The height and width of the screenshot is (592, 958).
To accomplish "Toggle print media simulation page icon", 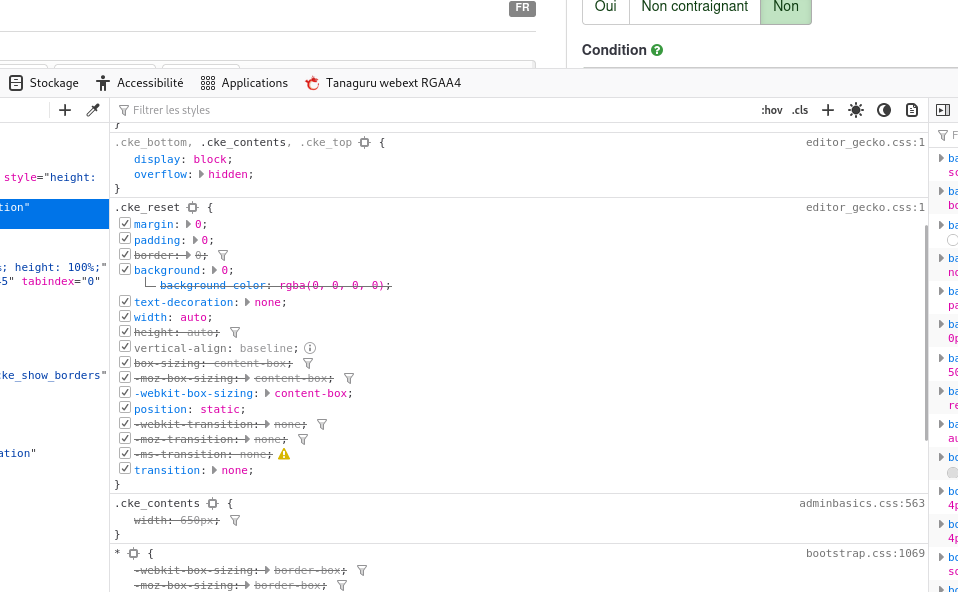I will pos(912,110).
